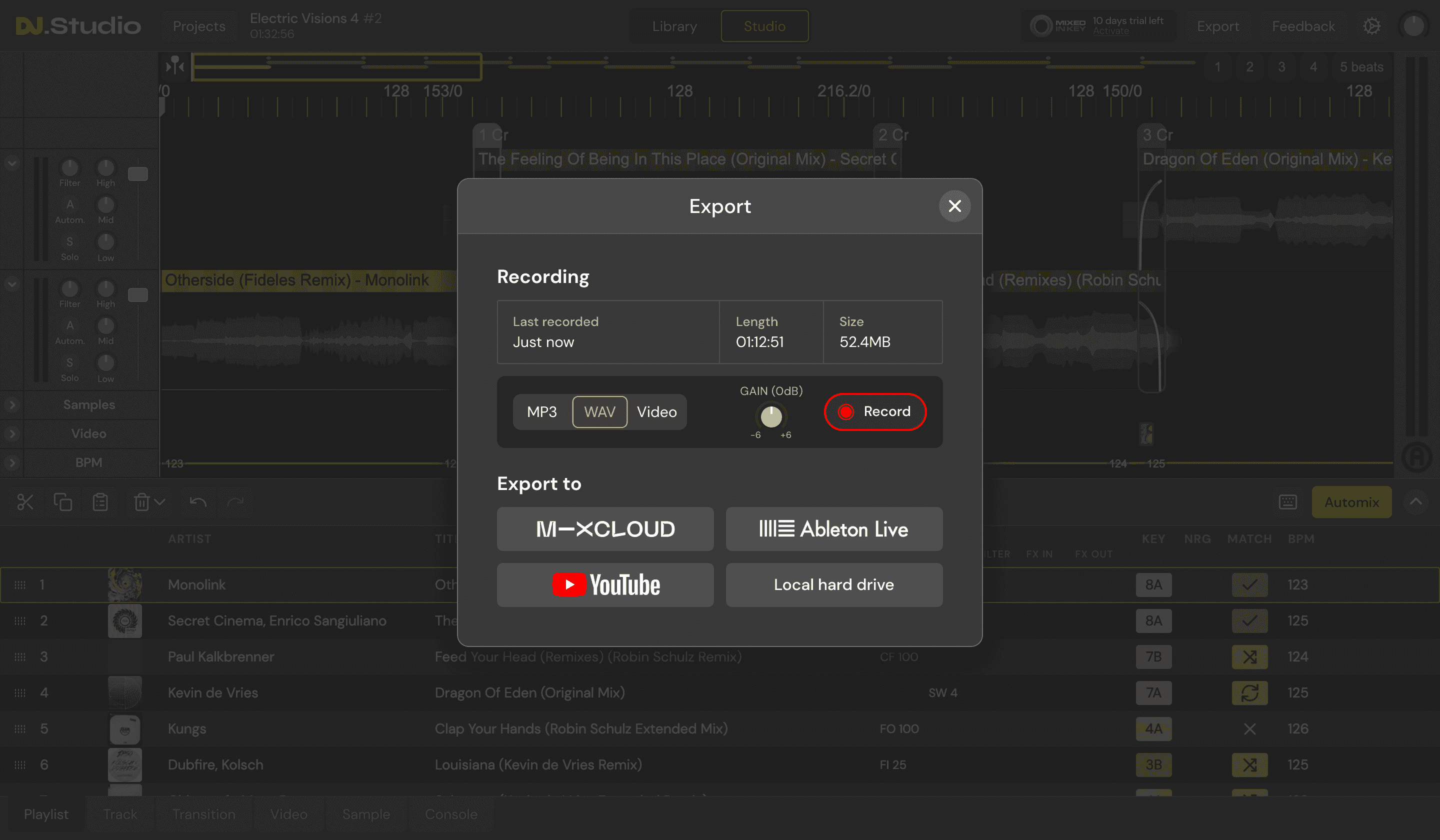Export to Local hard drive
This screenshot has width=1440, height=840.
tap(833, 584)
